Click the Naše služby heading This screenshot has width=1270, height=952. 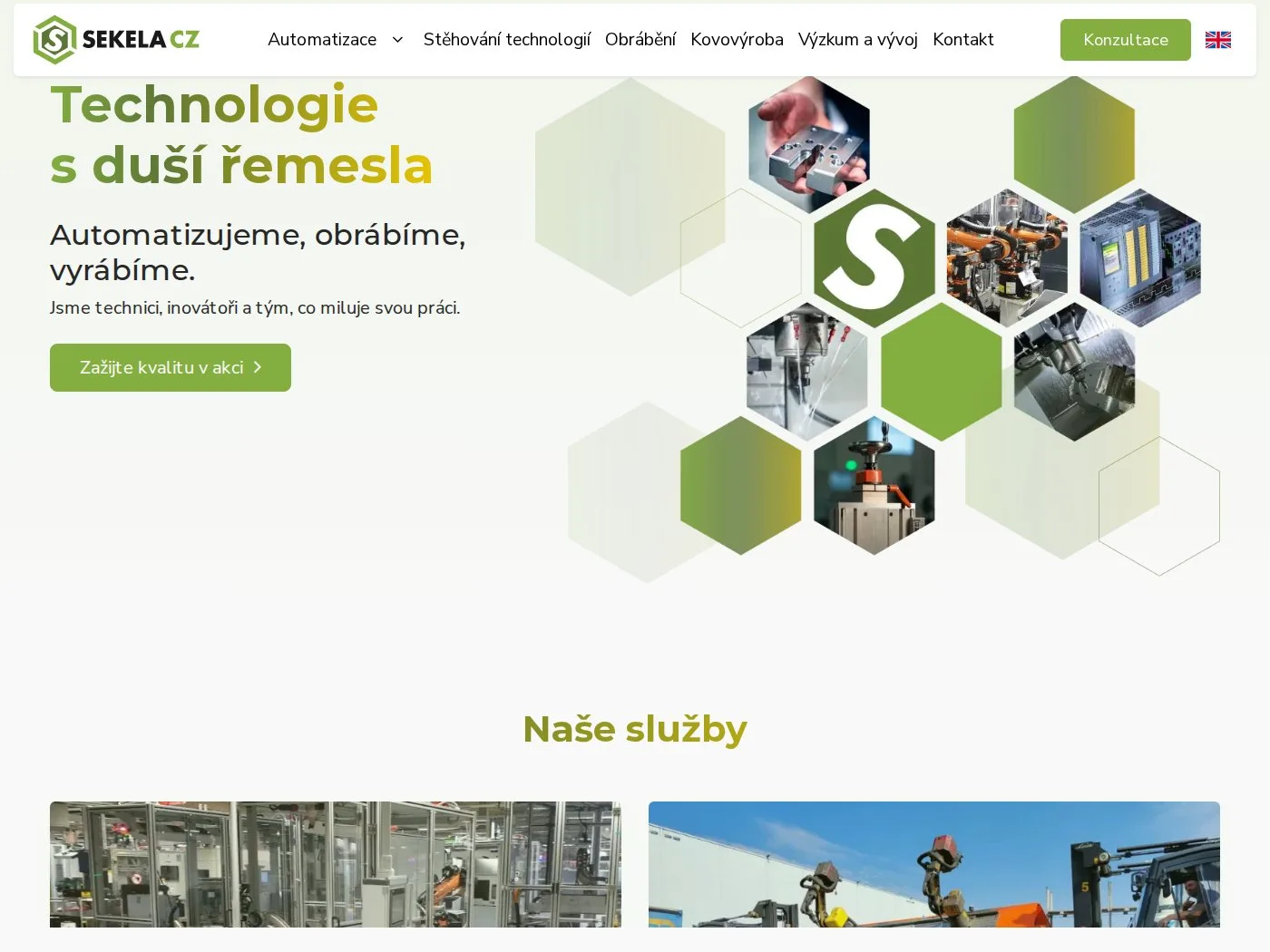coord(635,729)
